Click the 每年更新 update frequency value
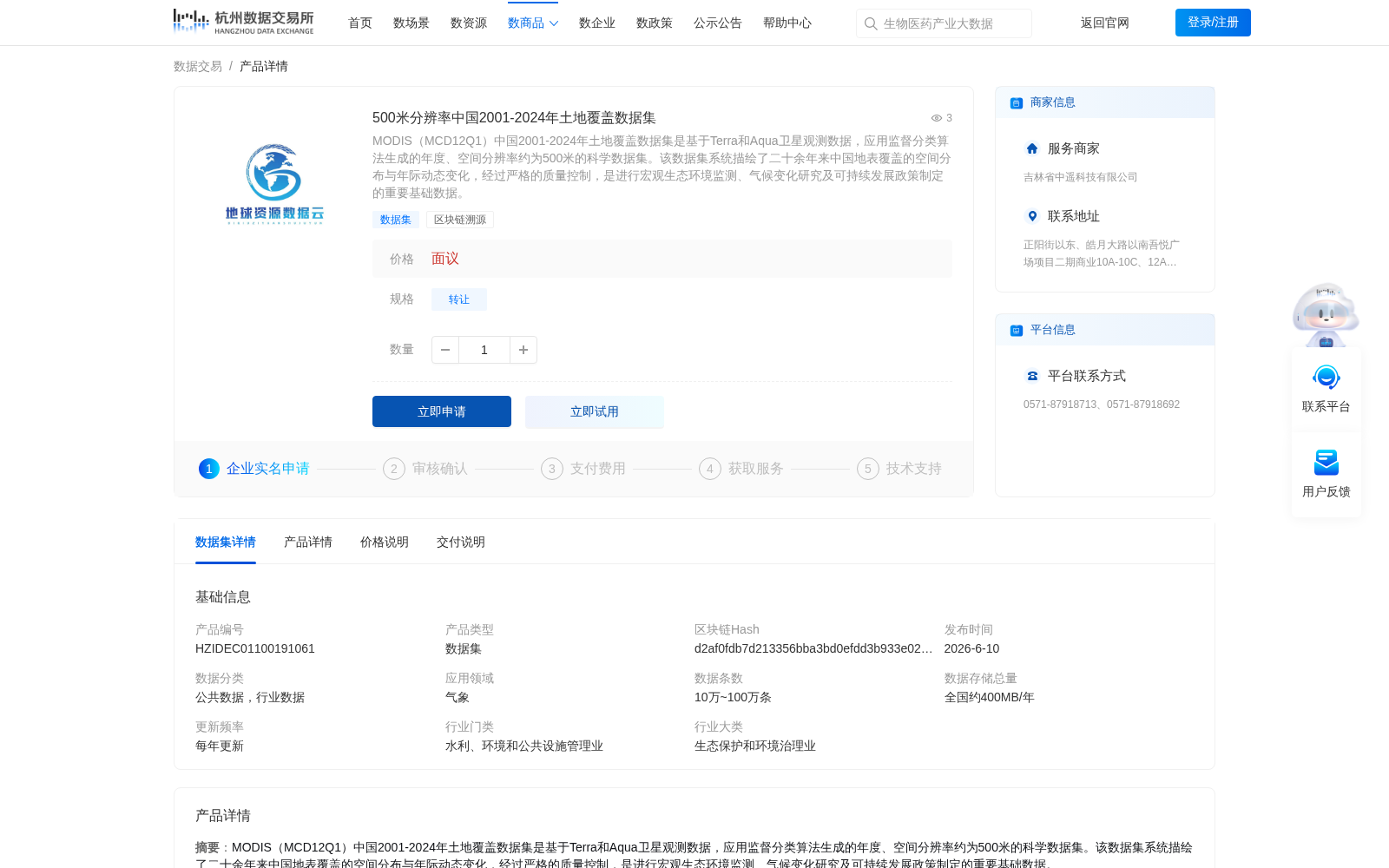This screenshot has width=1389, height=868. click(x=220, y=746)
